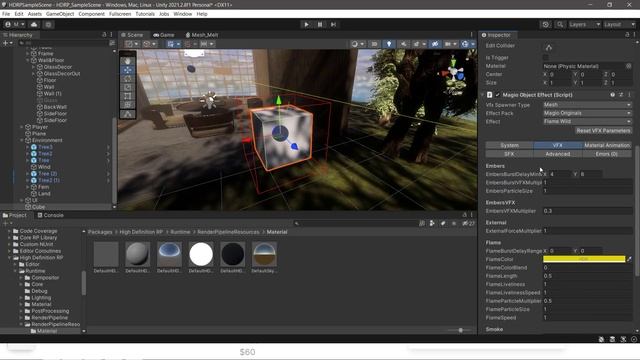Open Effect Pack dropdown
Screen dimensions: 640x360
tap(587, 113)
